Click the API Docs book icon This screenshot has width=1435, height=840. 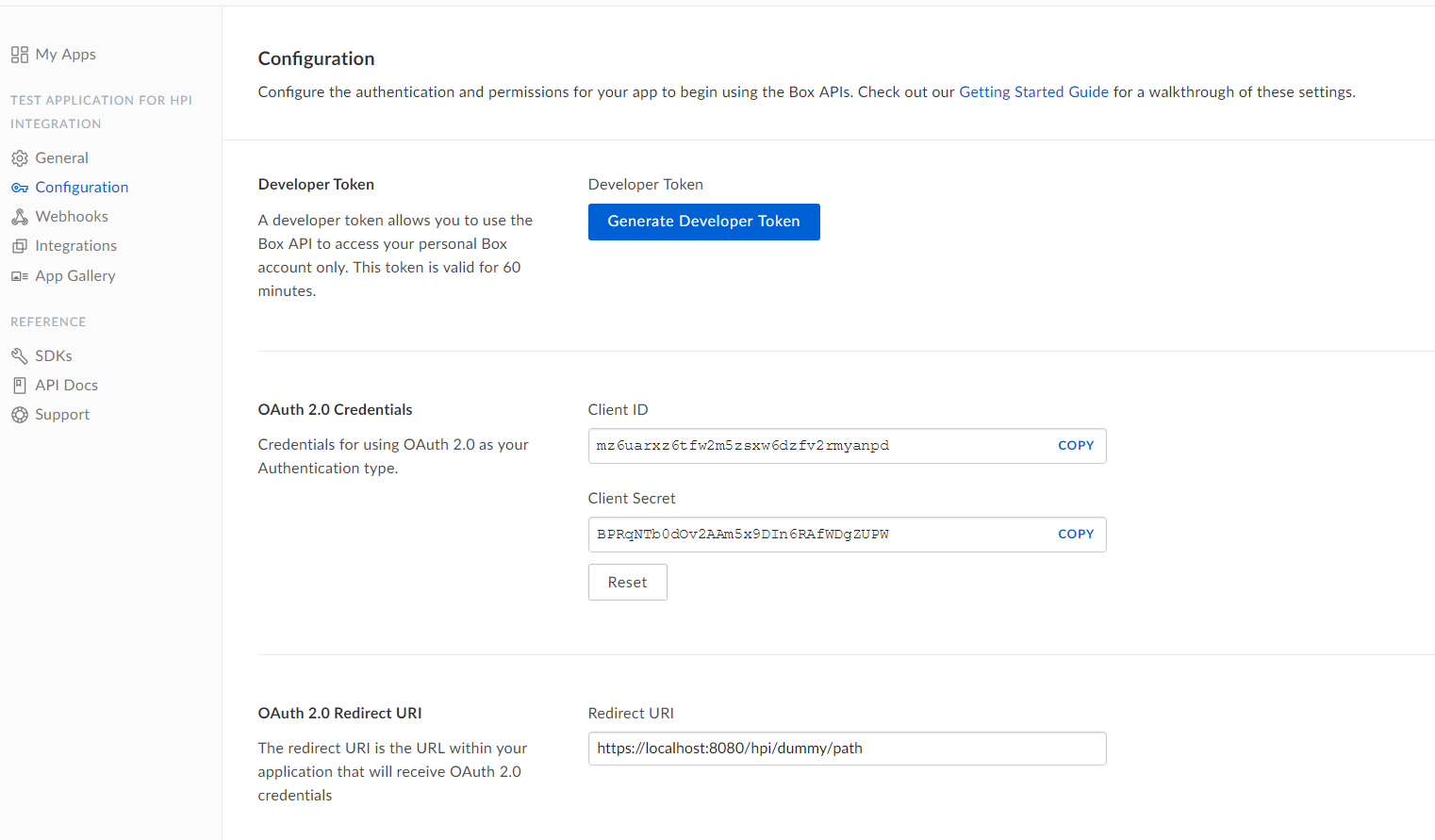coord(19,385)
